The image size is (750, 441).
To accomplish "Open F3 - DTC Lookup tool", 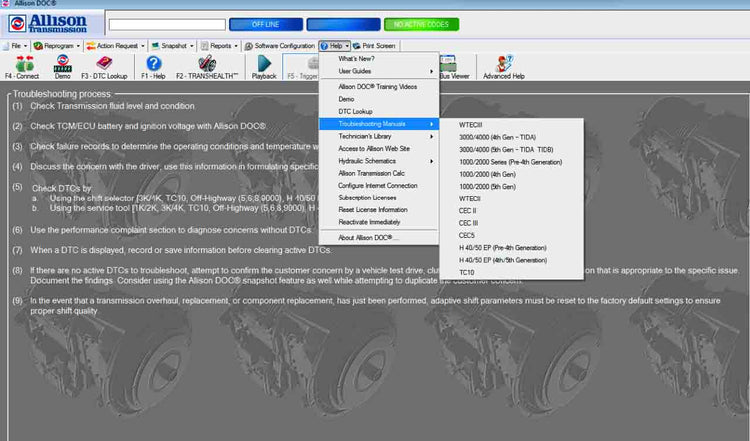I will tap(103, 64).
